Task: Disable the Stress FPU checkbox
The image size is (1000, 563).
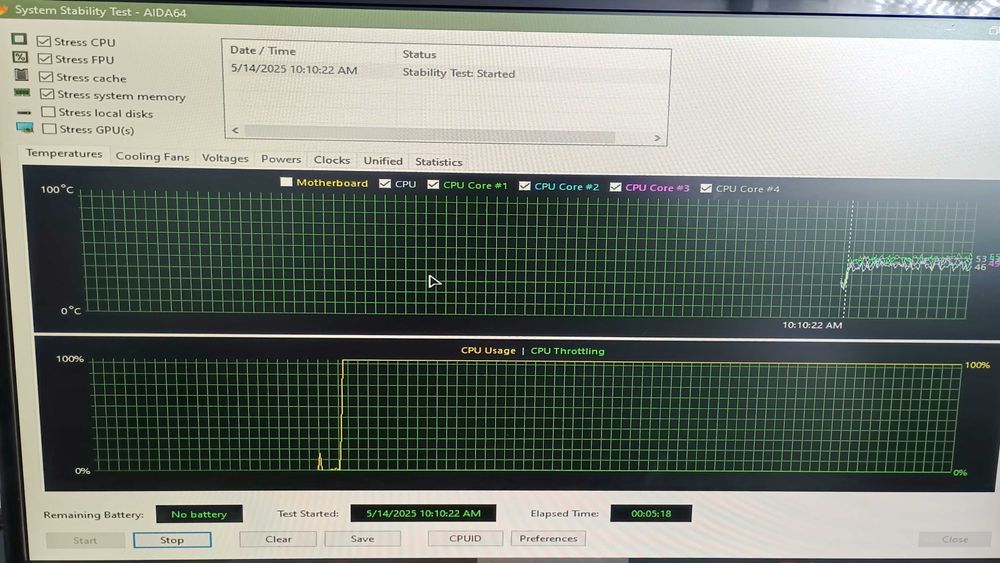Action: pos(45,59)
